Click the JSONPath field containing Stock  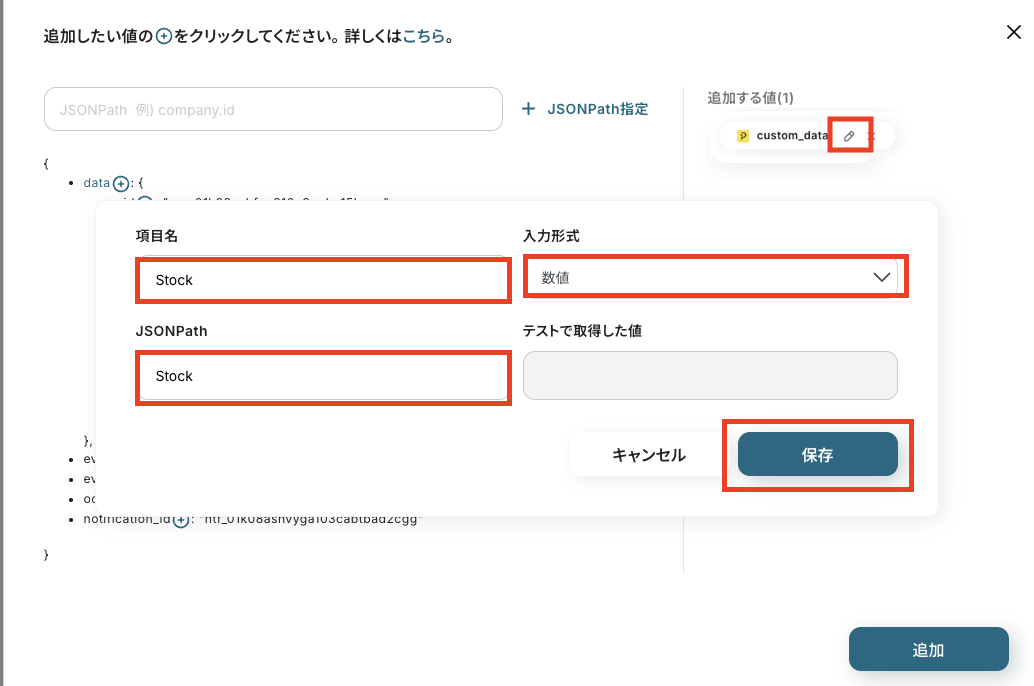coord(323,377)
